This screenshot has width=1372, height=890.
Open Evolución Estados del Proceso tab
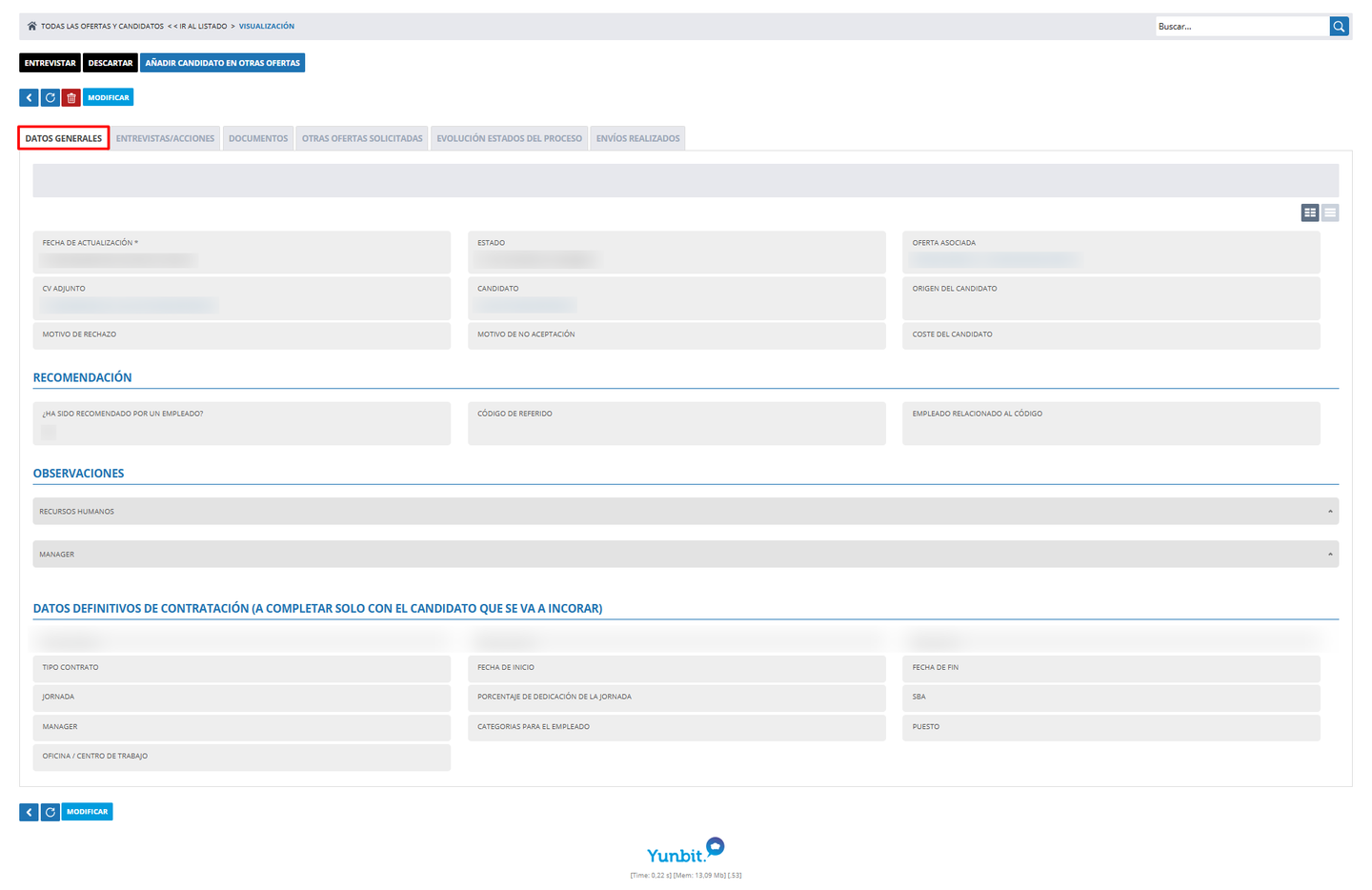point(509,138)
